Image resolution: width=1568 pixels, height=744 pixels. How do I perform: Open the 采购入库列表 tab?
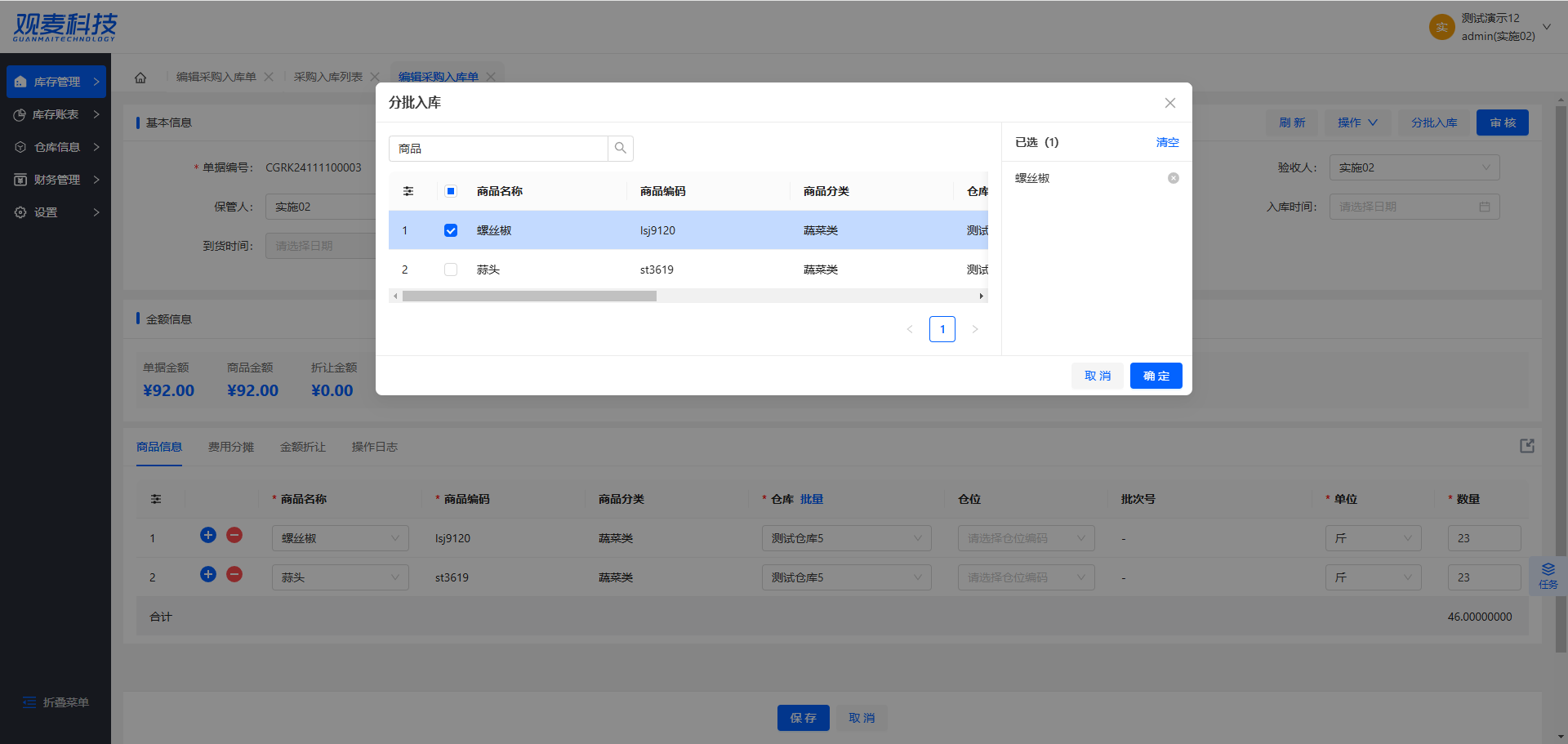(328, 77)
